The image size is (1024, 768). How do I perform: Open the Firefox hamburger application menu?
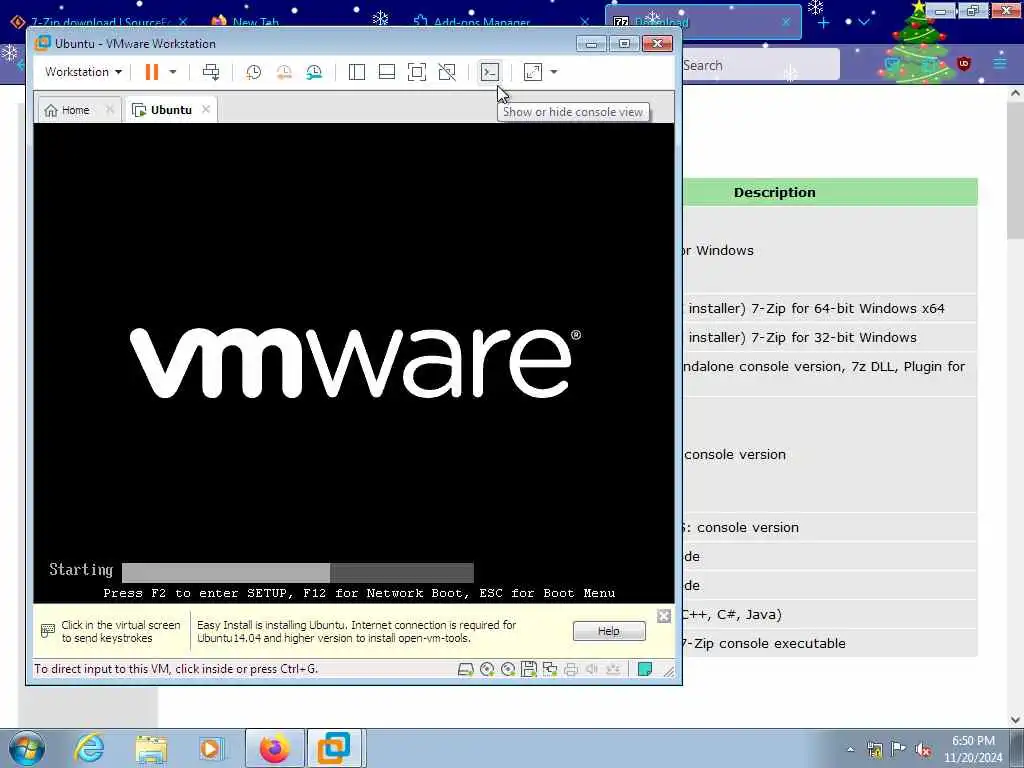click(1000, 63)
